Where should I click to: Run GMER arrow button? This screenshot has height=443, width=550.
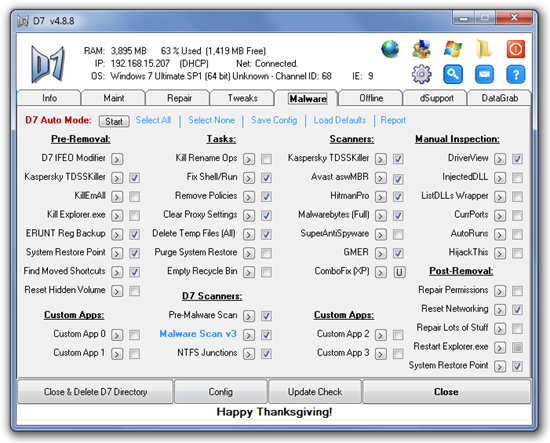tap(381, 253)
